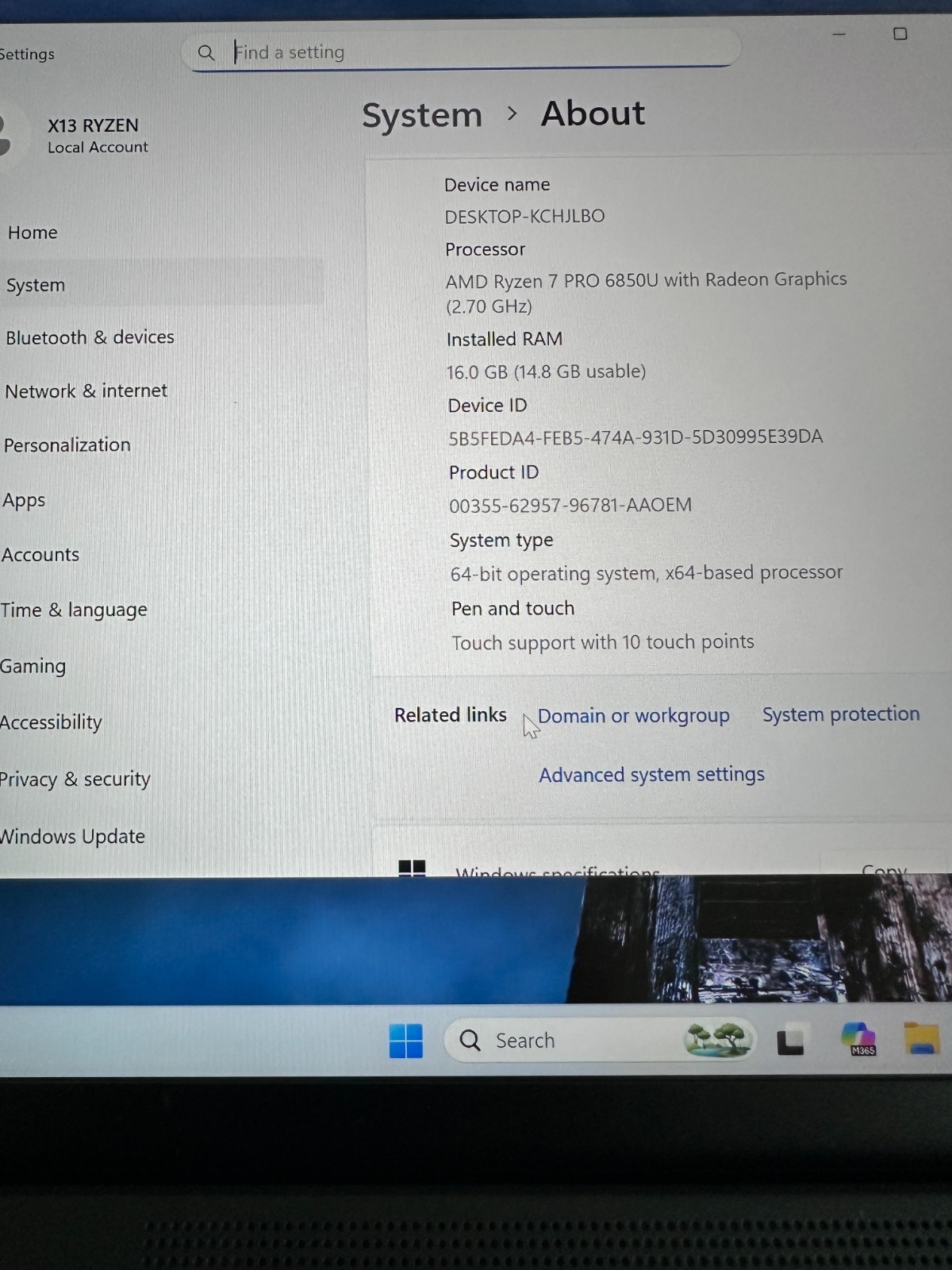Select the 16.0 GB installed RAM value
Image resolution: width=952 pixels, height=1270 pixels.
(546, 371)
